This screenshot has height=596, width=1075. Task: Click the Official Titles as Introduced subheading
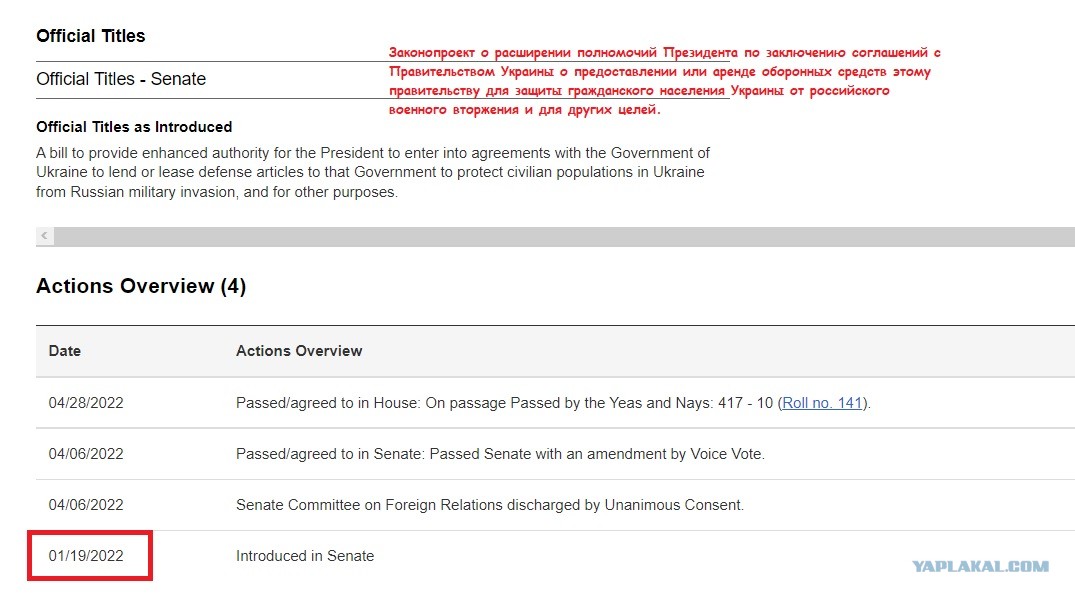tap(134, 127)
